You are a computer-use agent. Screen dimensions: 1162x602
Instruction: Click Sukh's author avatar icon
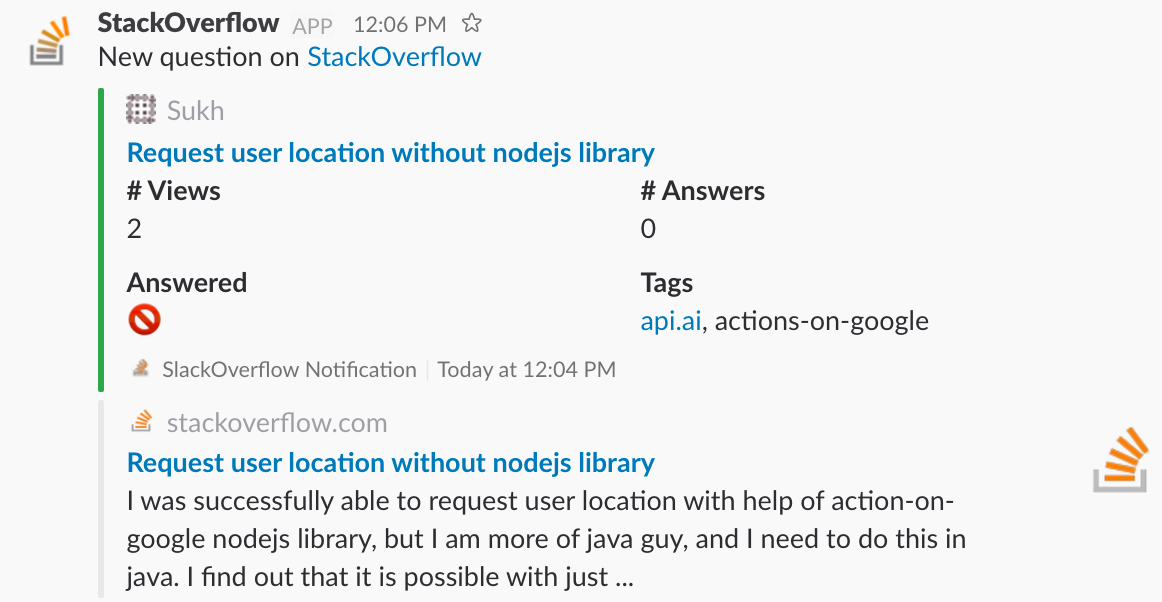click(141, 110)
